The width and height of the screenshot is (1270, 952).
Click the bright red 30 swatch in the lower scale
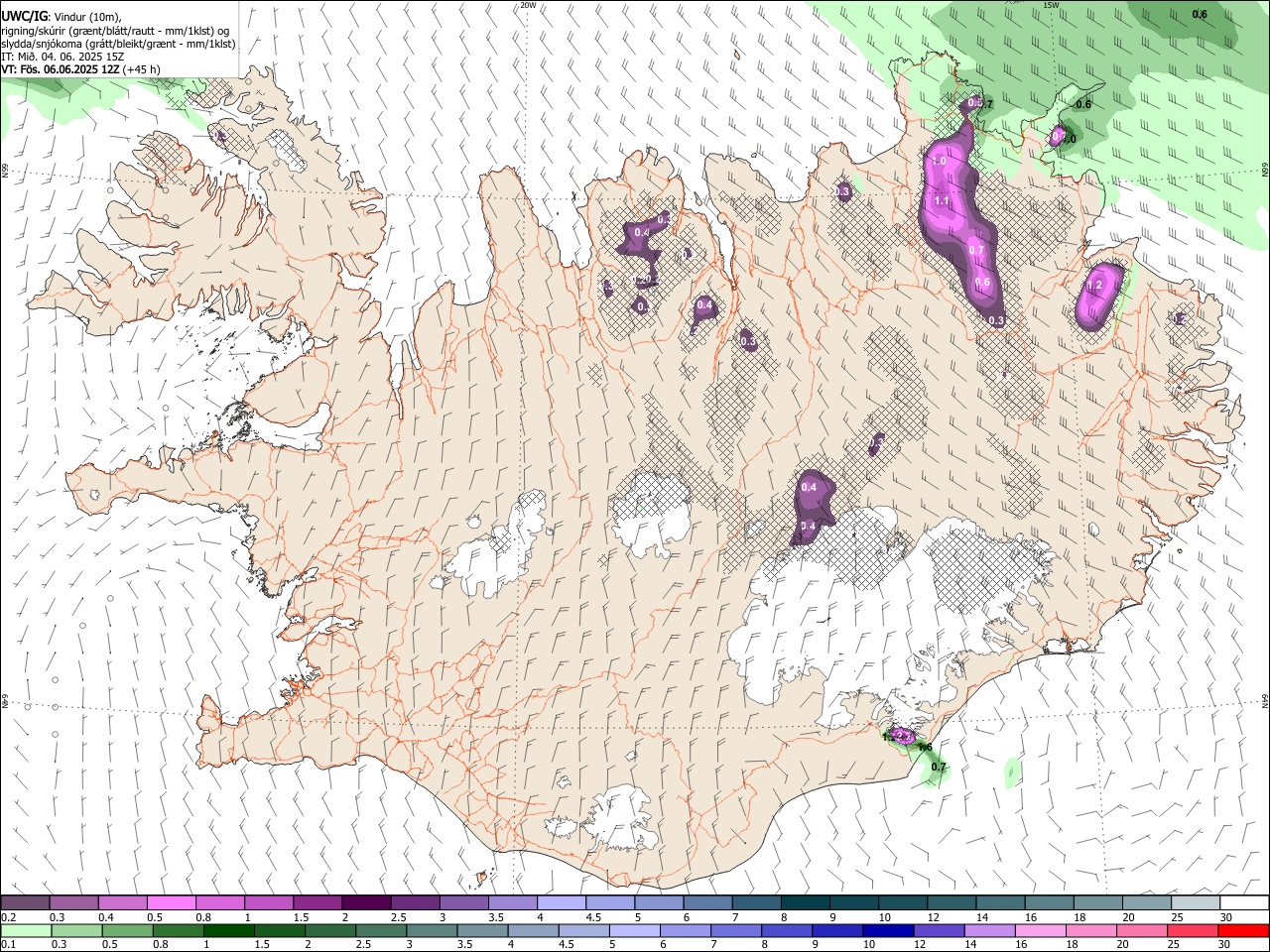tap(1244, 930)
